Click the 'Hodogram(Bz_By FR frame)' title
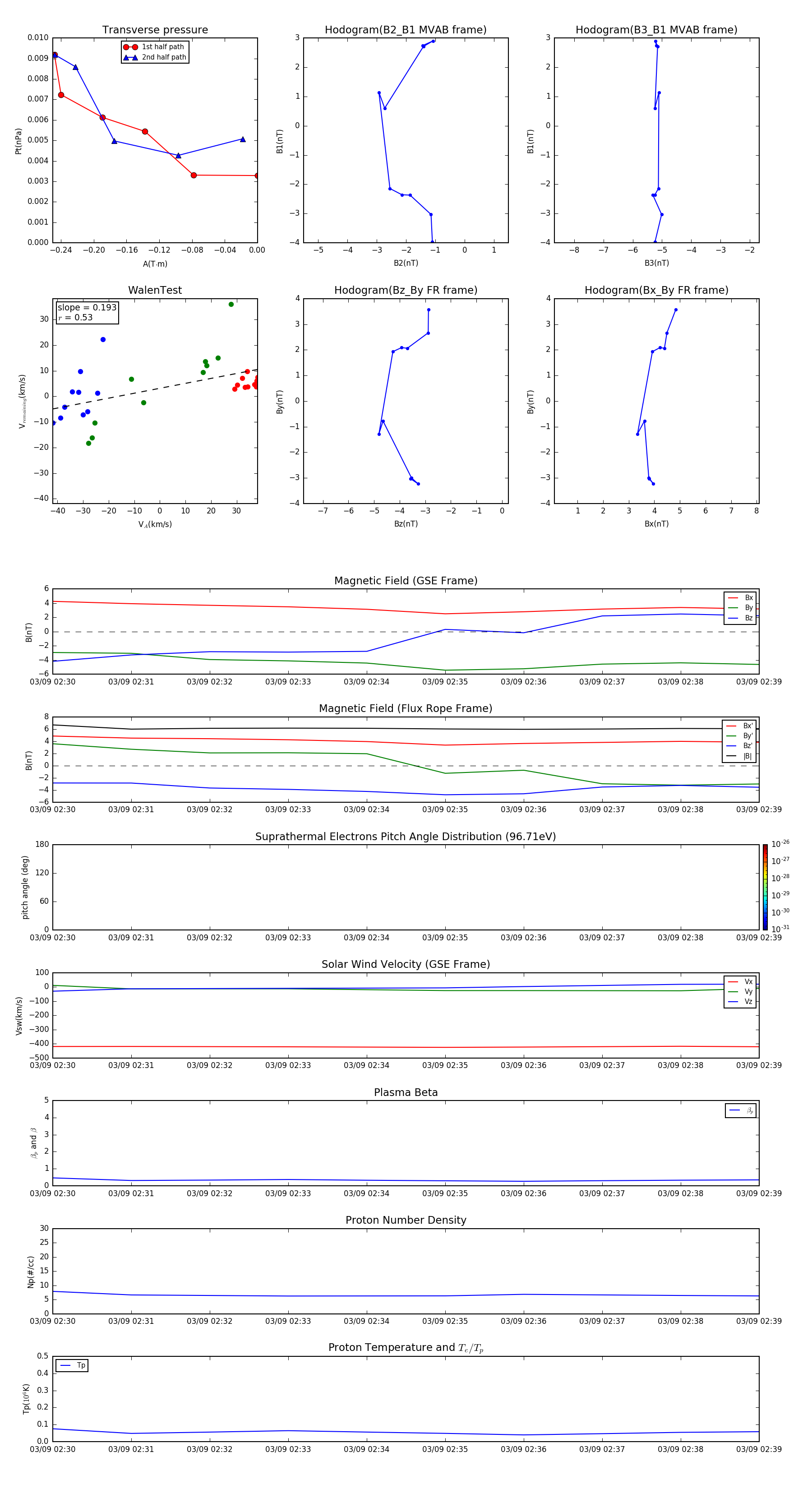812x1489 pixels. pos(406,290)
